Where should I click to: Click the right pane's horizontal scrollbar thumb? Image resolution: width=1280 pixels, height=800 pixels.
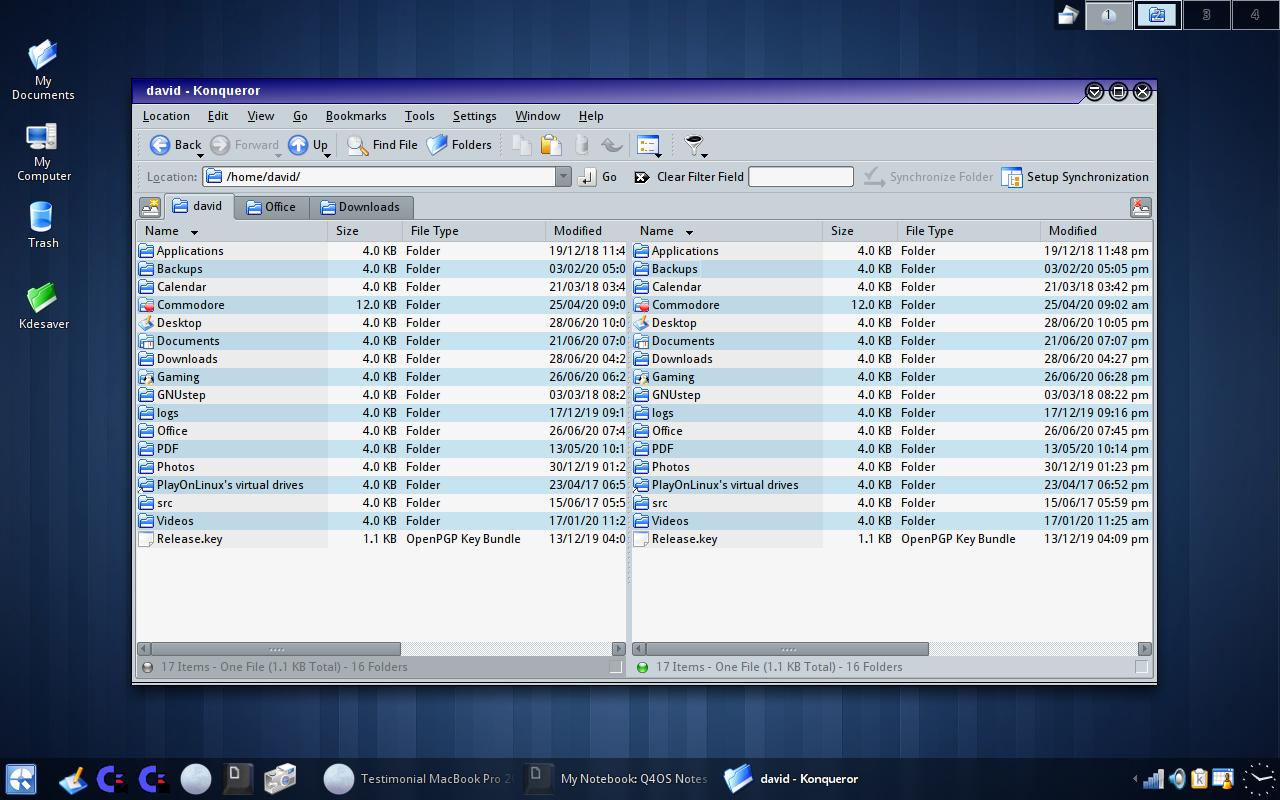point(788,649)
